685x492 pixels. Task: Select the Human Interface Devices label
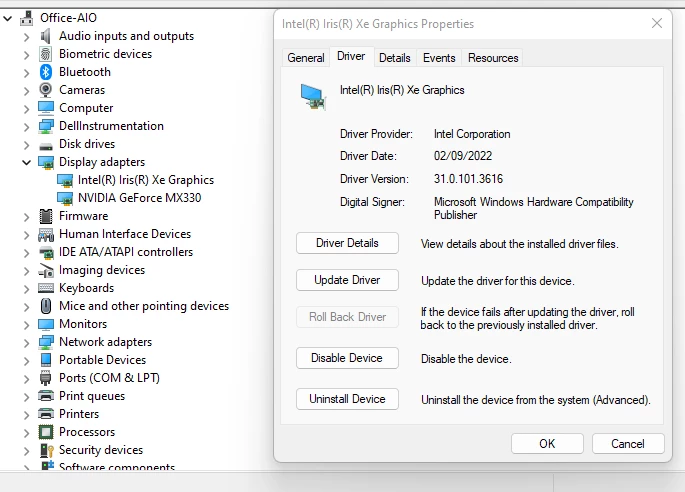(x=125, y=234)
